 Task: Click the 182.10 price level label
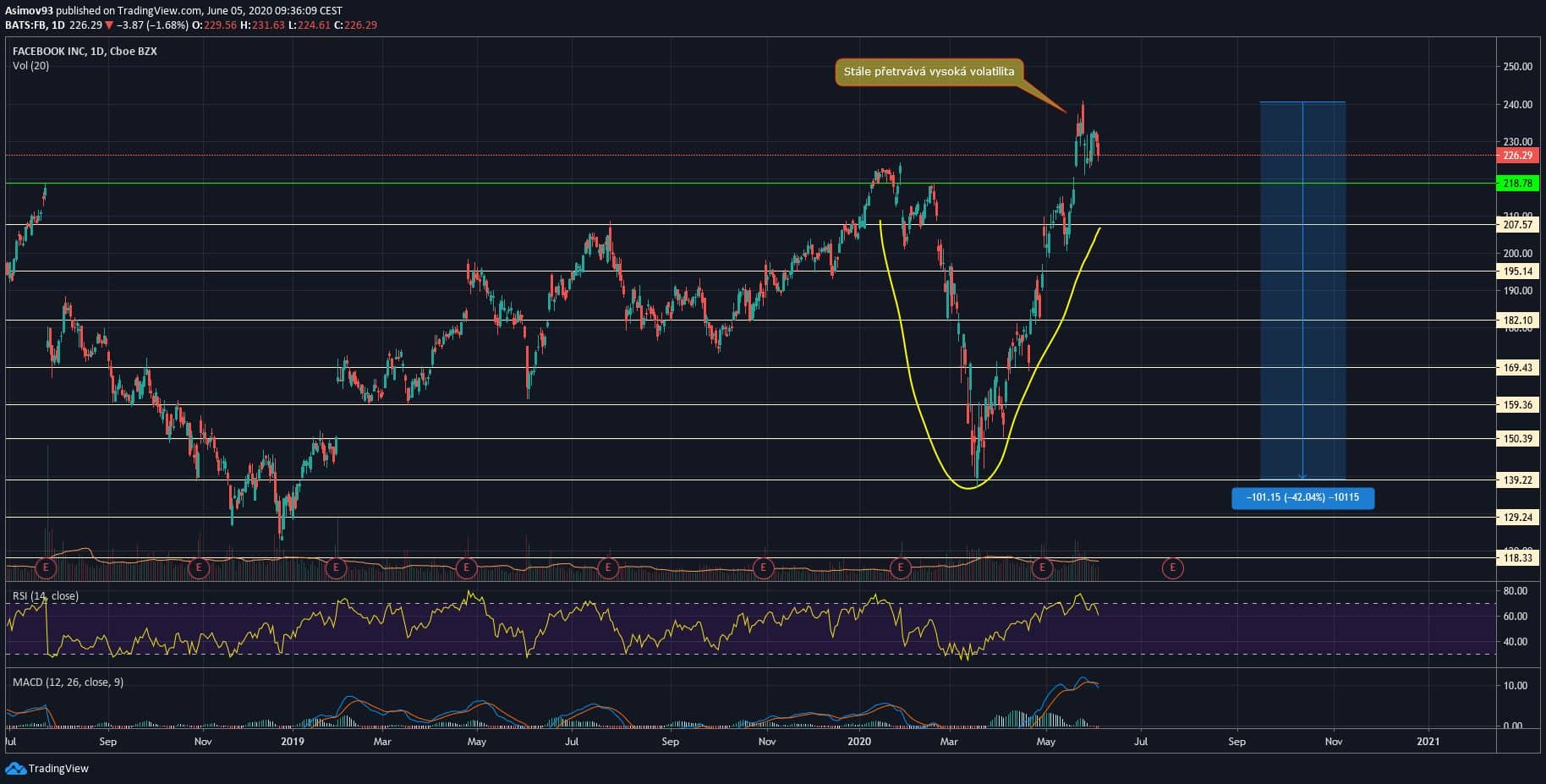click(x=1517, y=321)
